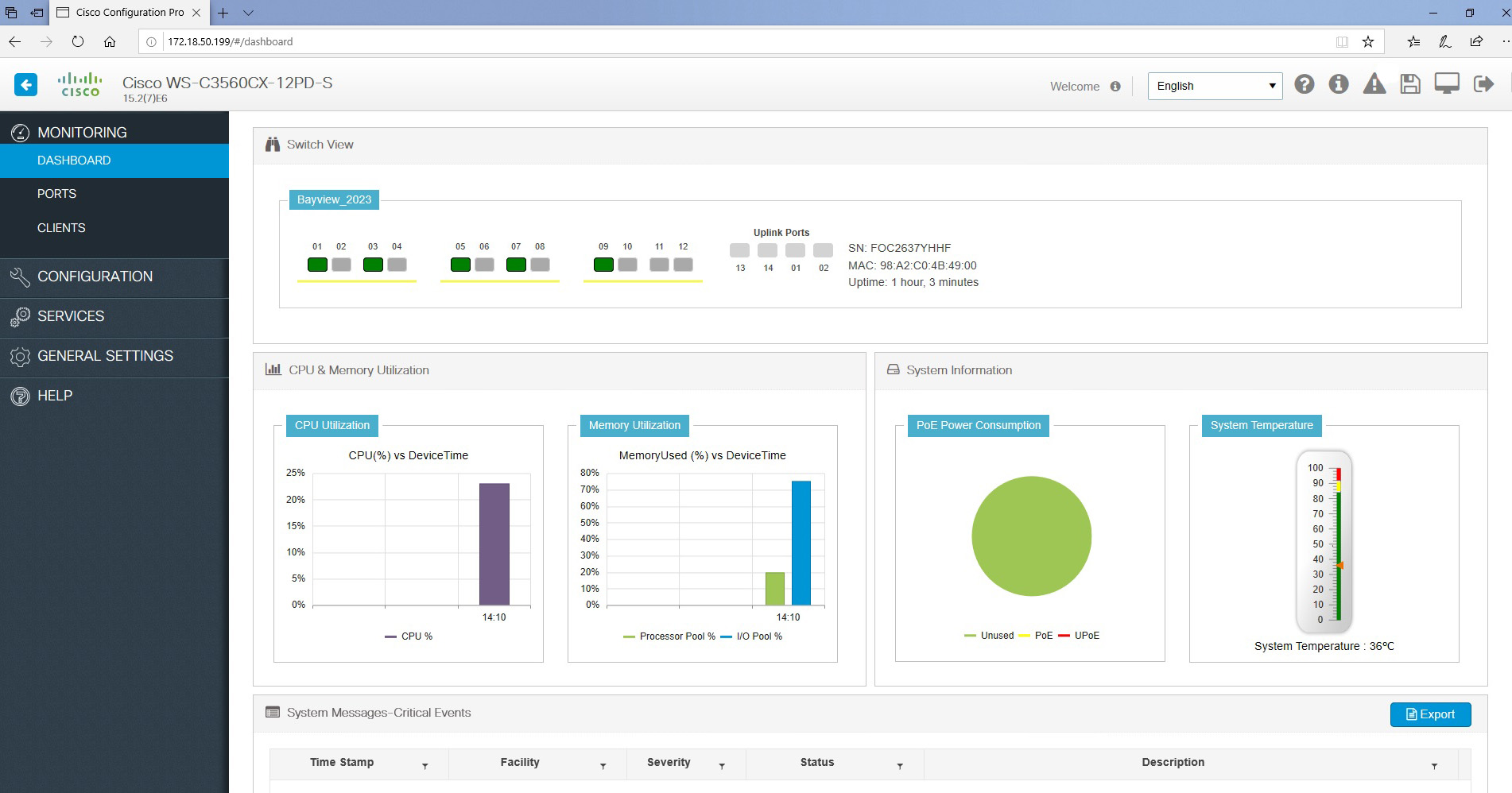Sort by Time Stamp column header
The width and height of the screenshot is (1512, 793).
point(342,762)
